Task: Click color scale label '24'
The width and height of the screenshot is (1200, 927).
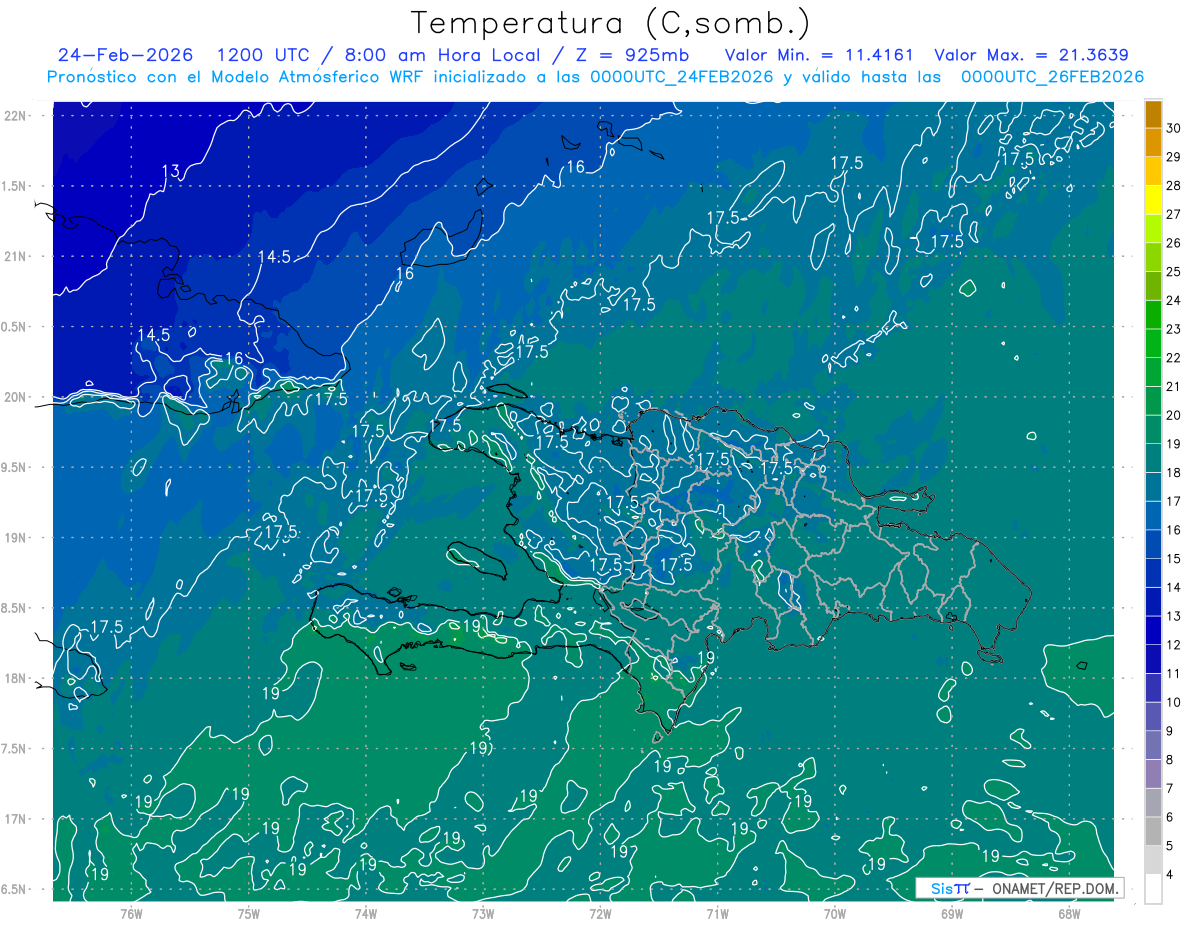Action: coord(1174,300)
